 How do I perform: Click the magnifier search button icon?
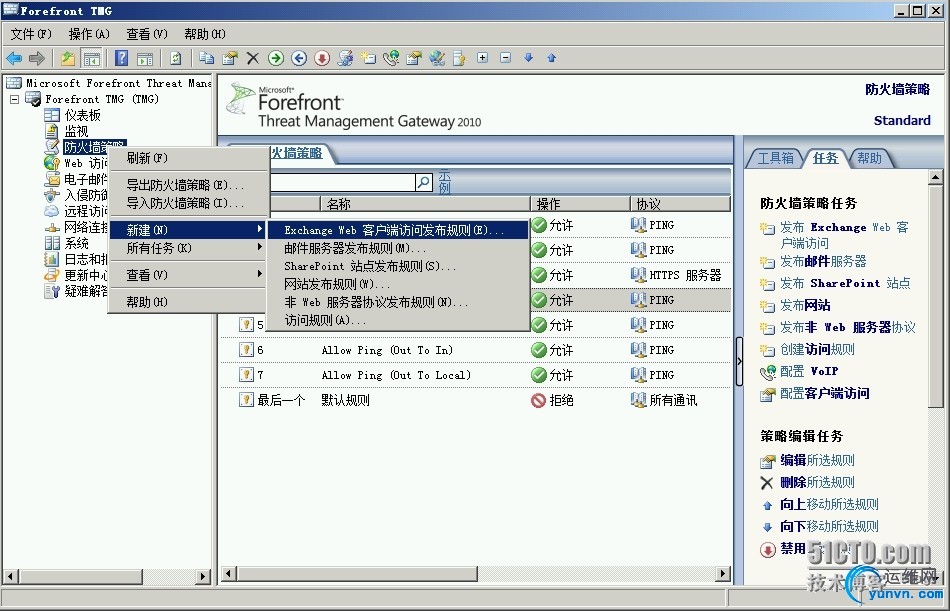[x=424, y=181]
